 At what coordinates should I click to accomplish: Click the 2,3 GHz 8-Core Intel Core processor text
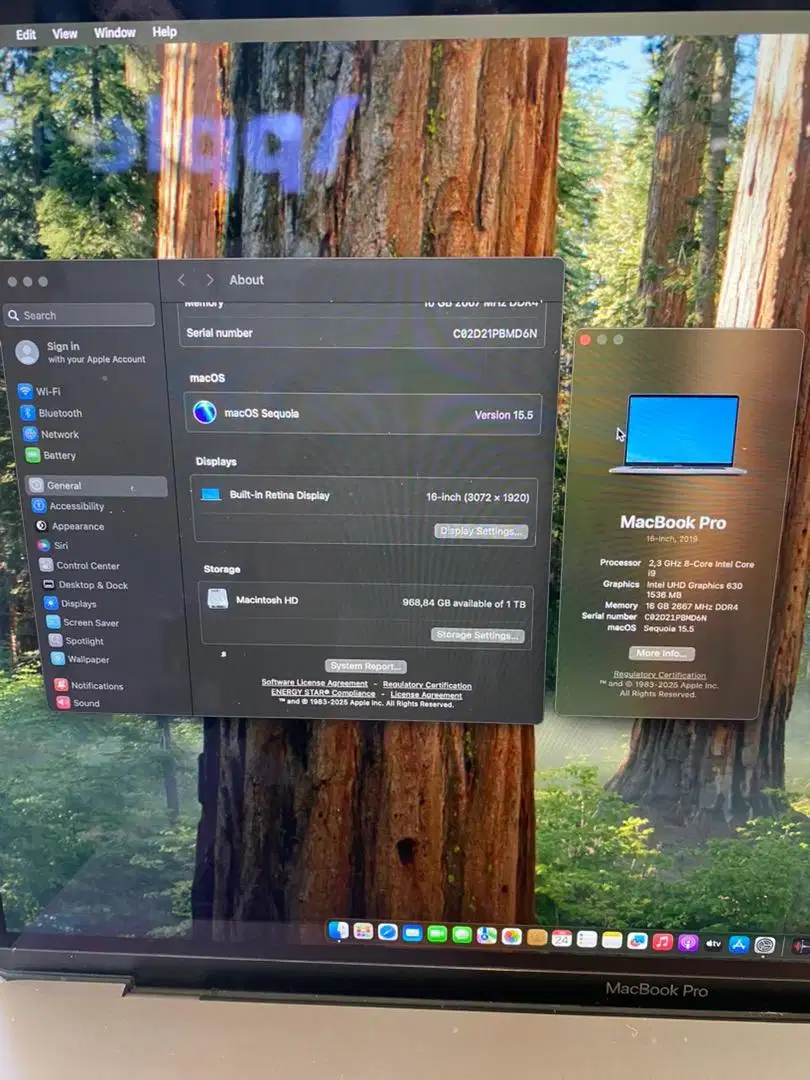click(701, 568)
